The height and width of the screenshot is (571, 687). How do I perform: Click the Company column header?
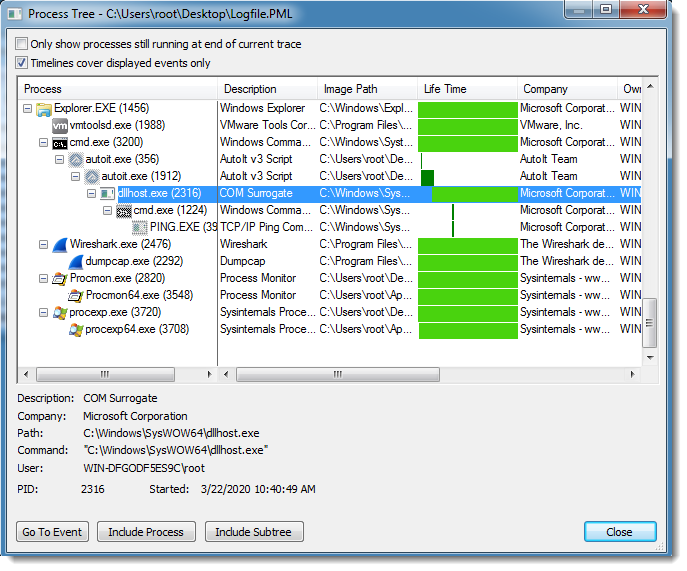[x=567, y=89]
